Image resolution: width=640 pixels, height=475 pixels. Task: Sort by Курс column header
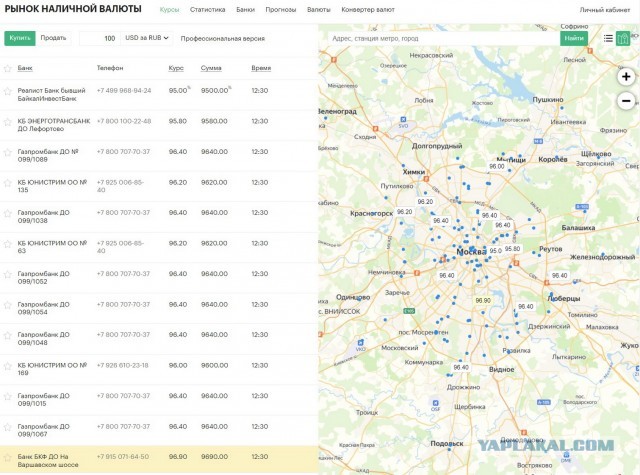pyautogui.click(x=176, y=68)
